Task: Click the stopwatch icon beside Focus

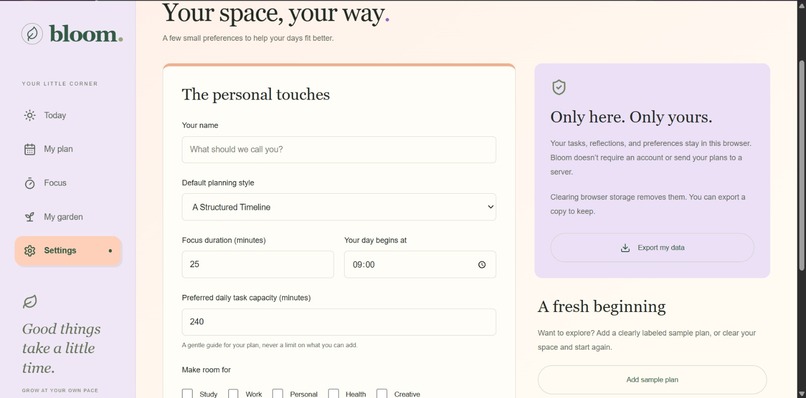Action: 30,183
